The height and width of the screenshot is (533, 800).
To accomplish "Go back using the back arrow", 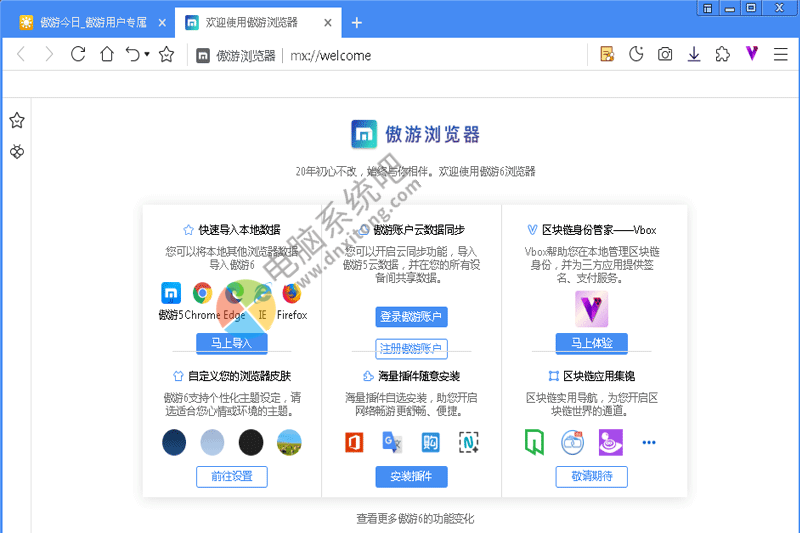I will (21, 54).
